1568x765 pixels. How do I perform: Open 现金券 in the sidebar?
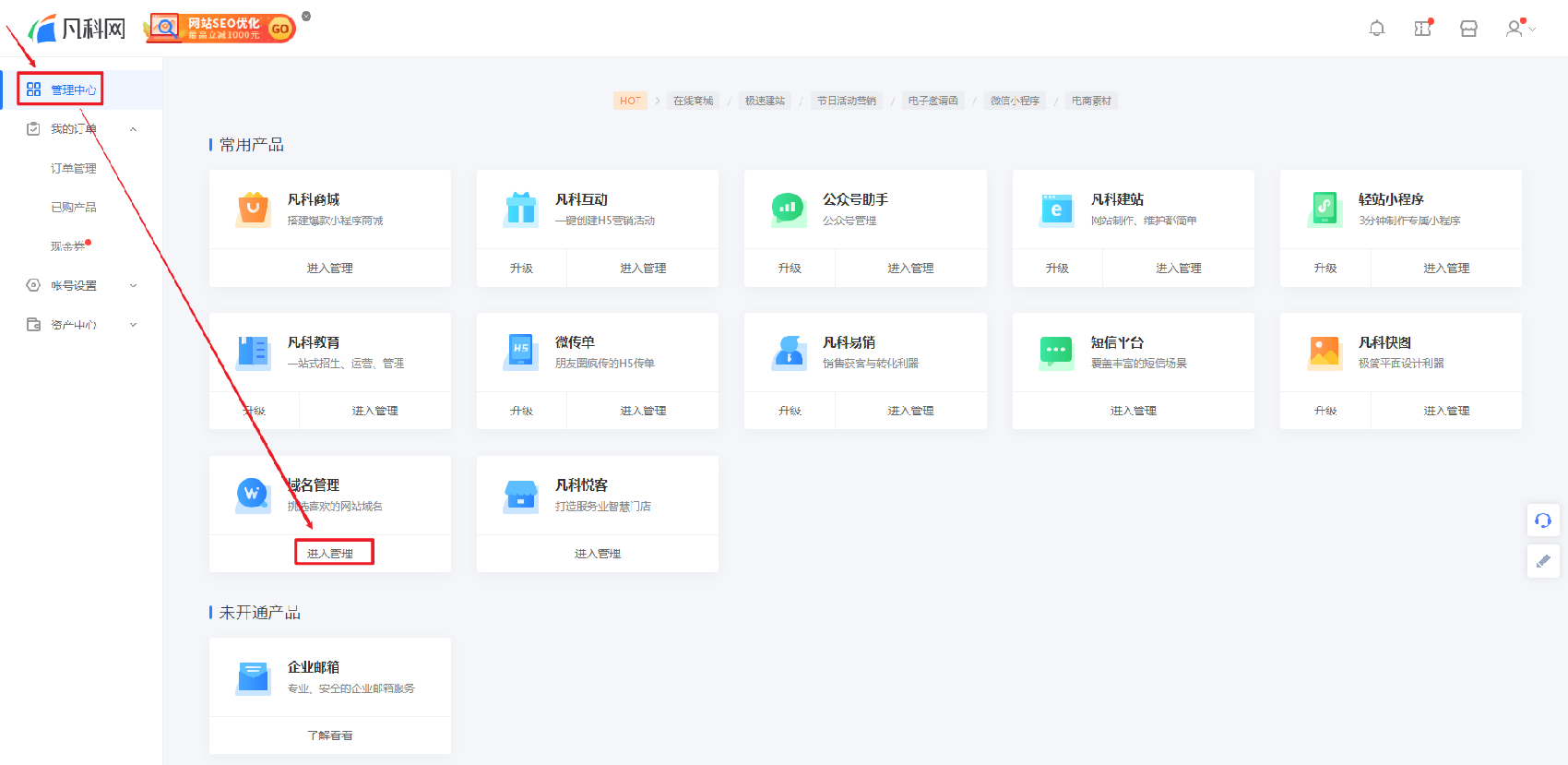pyautogui.click(x=67, y=246)
